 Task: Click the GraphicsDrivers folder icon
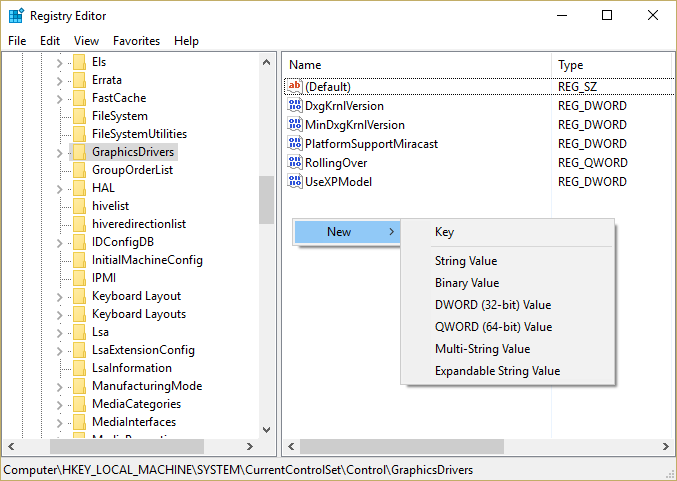click(x=79, y=152)
